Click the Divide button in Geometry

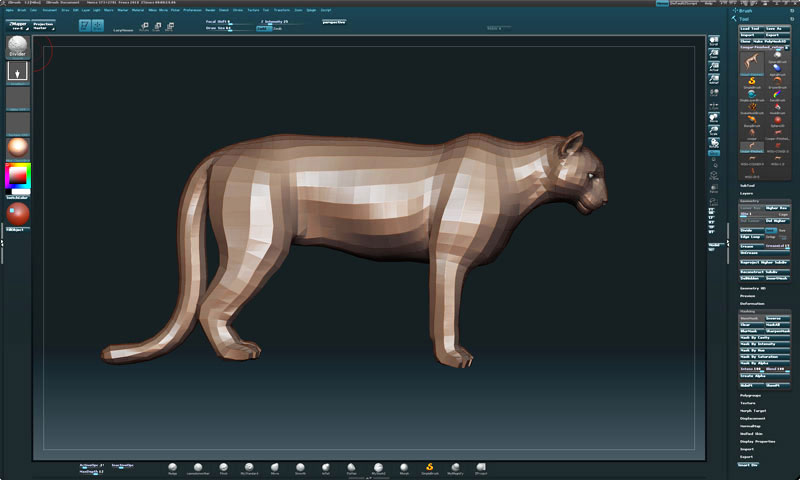click(751, 231)
